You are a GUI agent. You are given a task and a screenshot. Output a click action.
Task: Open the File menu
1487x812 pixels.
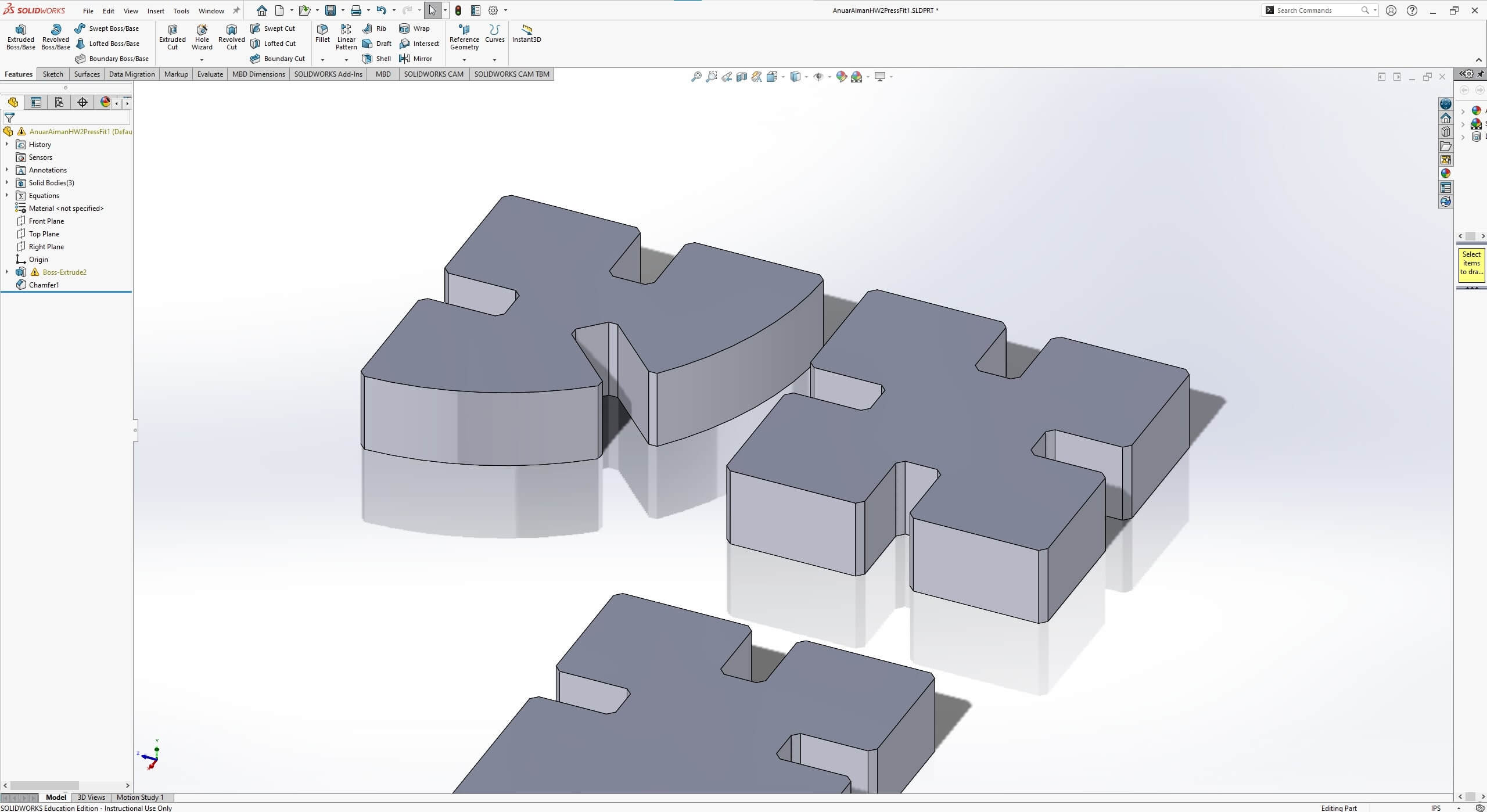(88, 10)
